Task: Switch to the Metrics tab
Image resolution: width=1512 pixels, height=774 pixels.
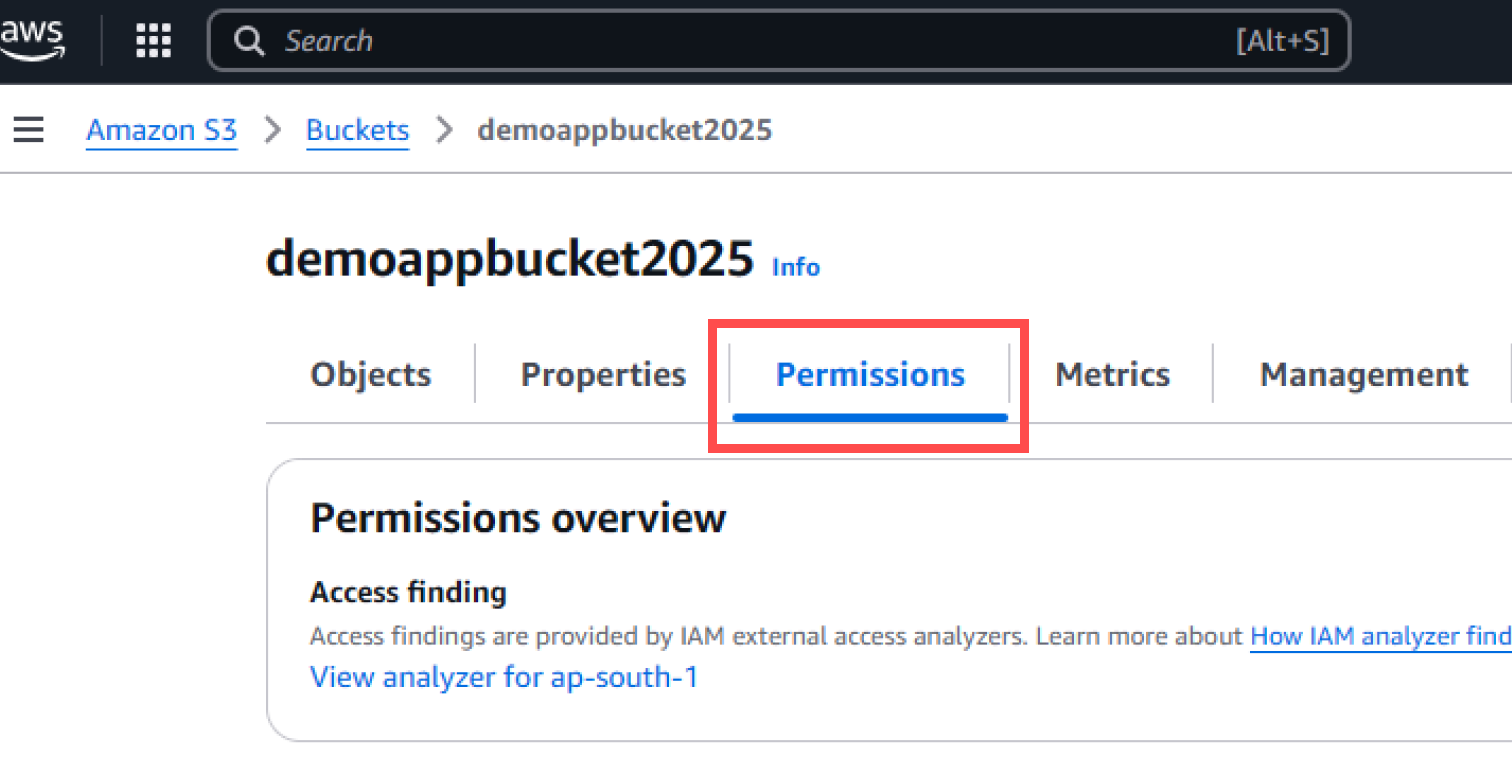Action: 1112,375
